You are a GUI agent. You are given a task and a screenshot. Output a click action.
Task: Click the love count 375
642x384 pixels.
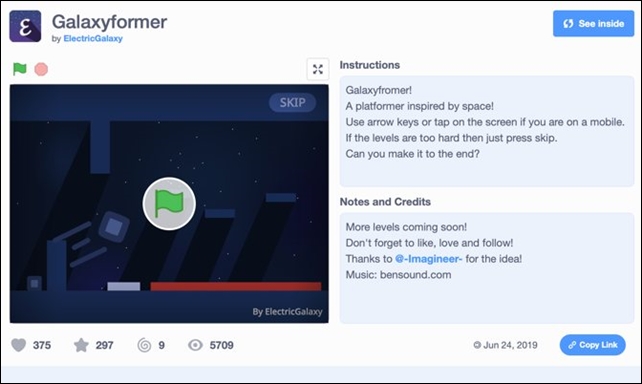42,345
